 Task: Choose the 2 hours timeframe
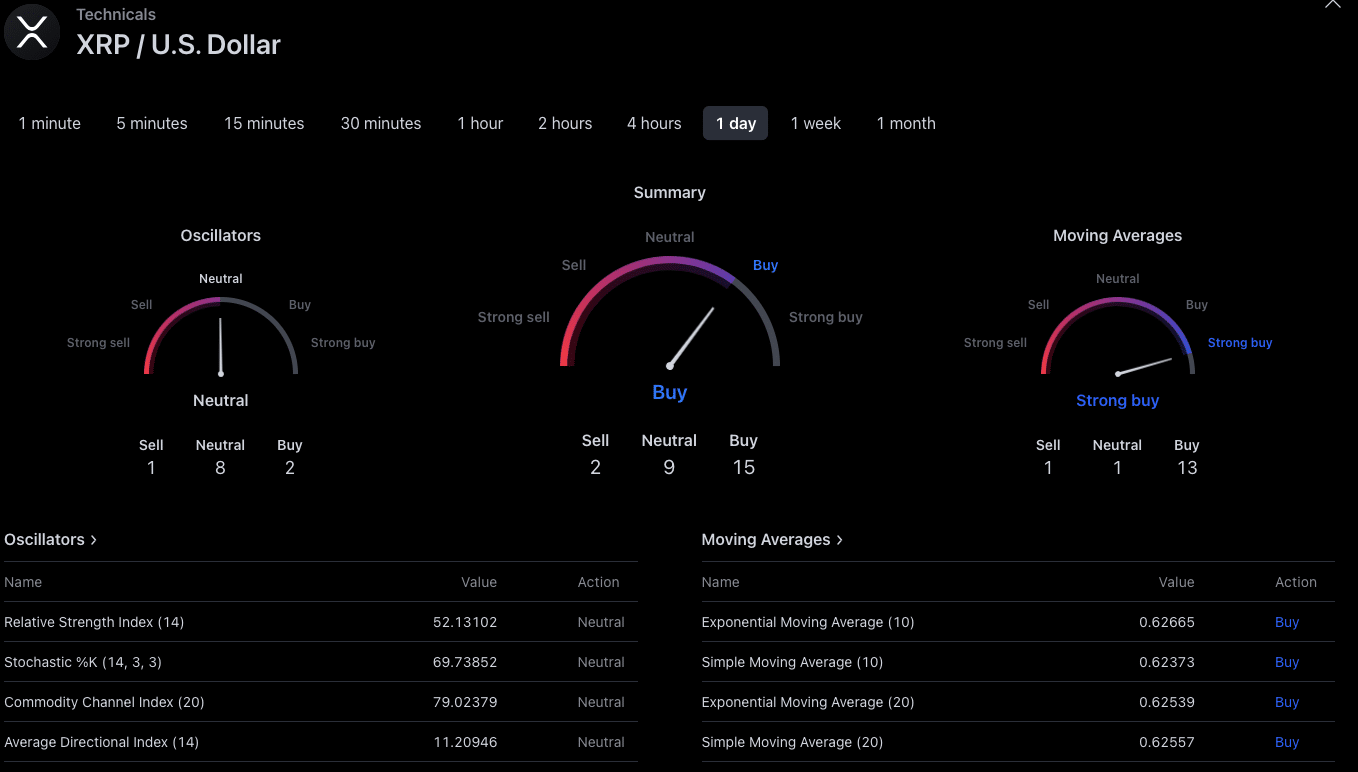point(565,123)
